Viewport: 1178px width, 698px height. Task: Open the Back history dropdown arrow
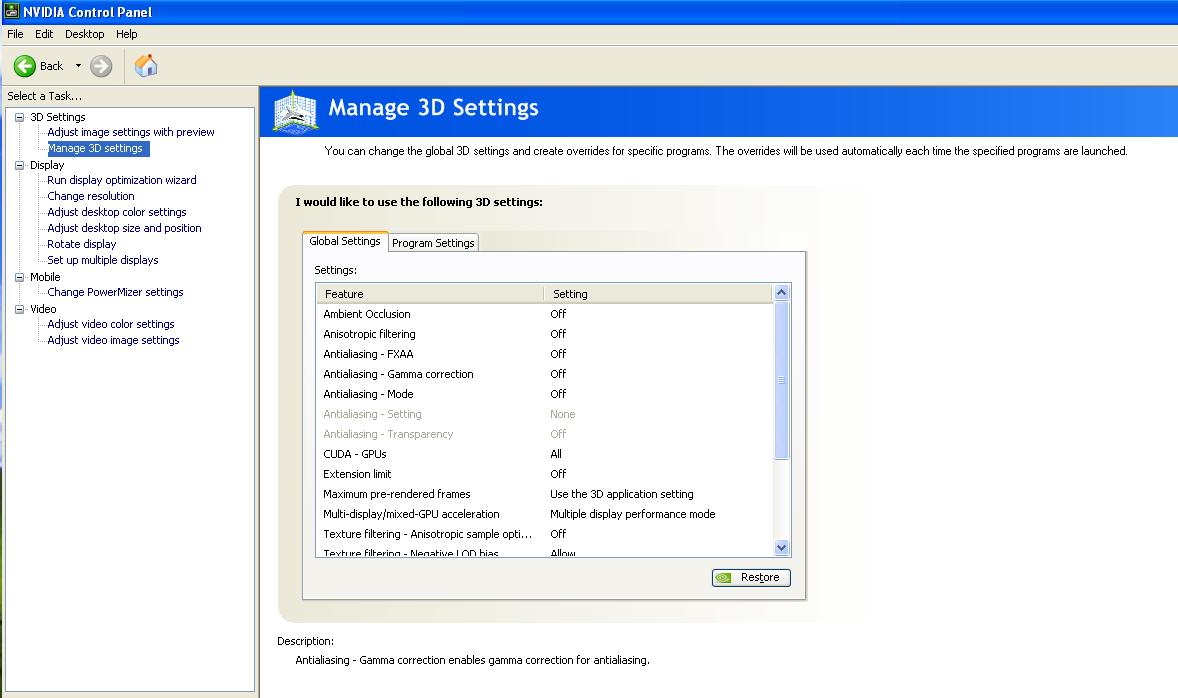78,66
